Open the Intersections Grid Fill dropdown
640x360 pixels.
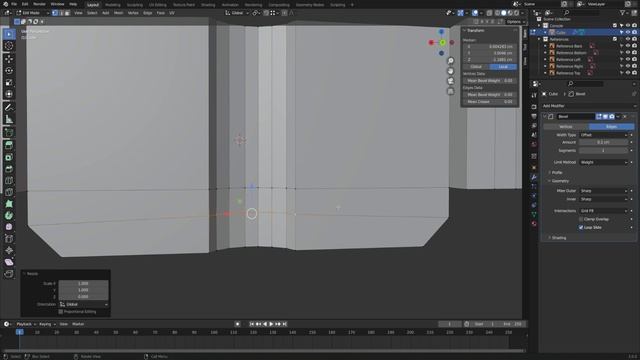point(604,211)
